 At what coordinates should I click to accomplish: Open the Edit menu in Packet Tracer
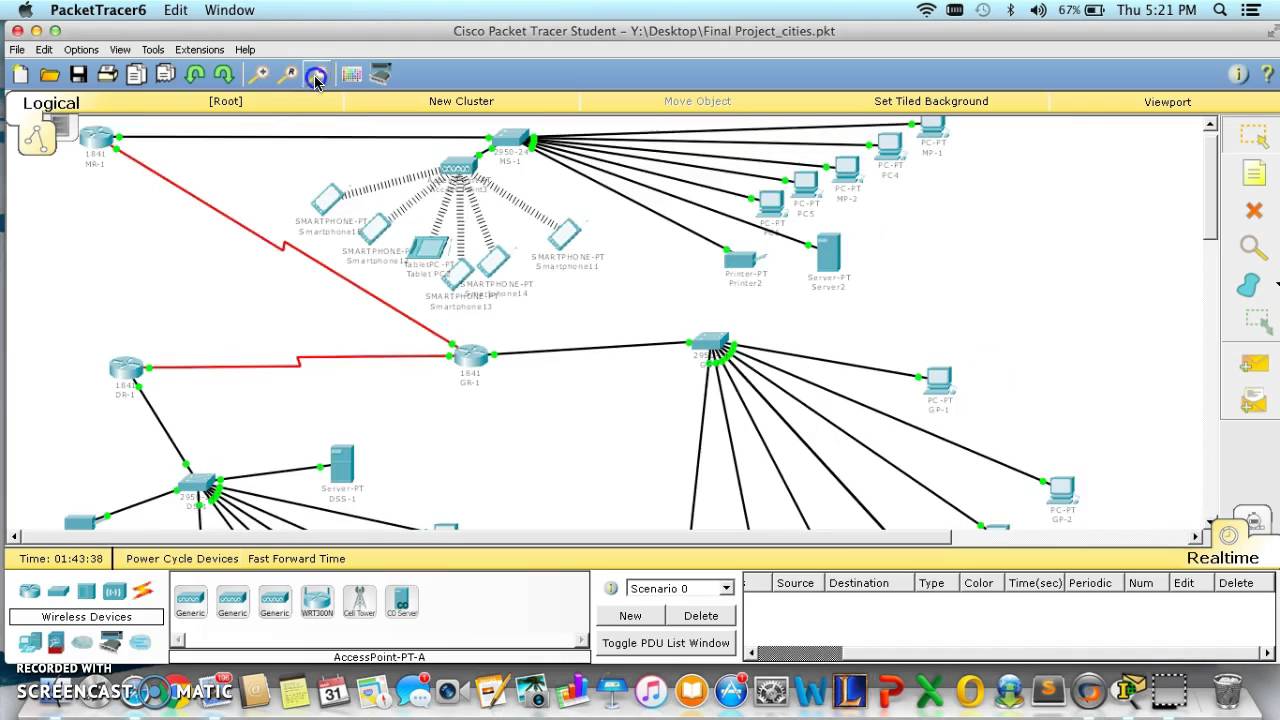pos(44,49)
